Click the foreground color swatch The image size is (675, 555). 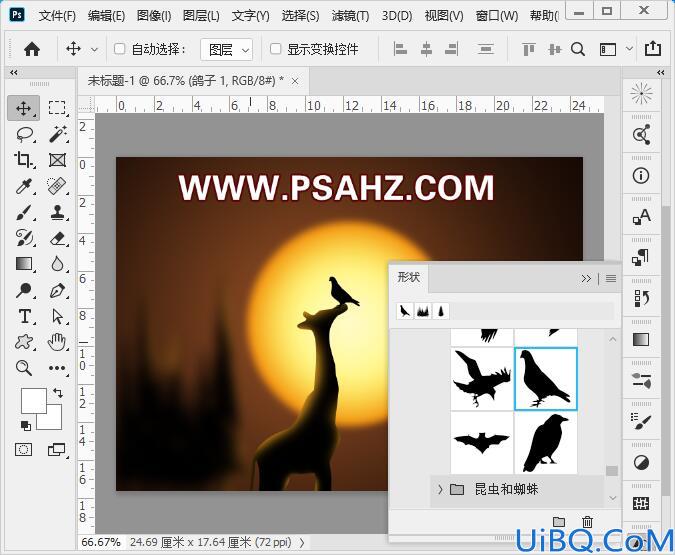34,400
